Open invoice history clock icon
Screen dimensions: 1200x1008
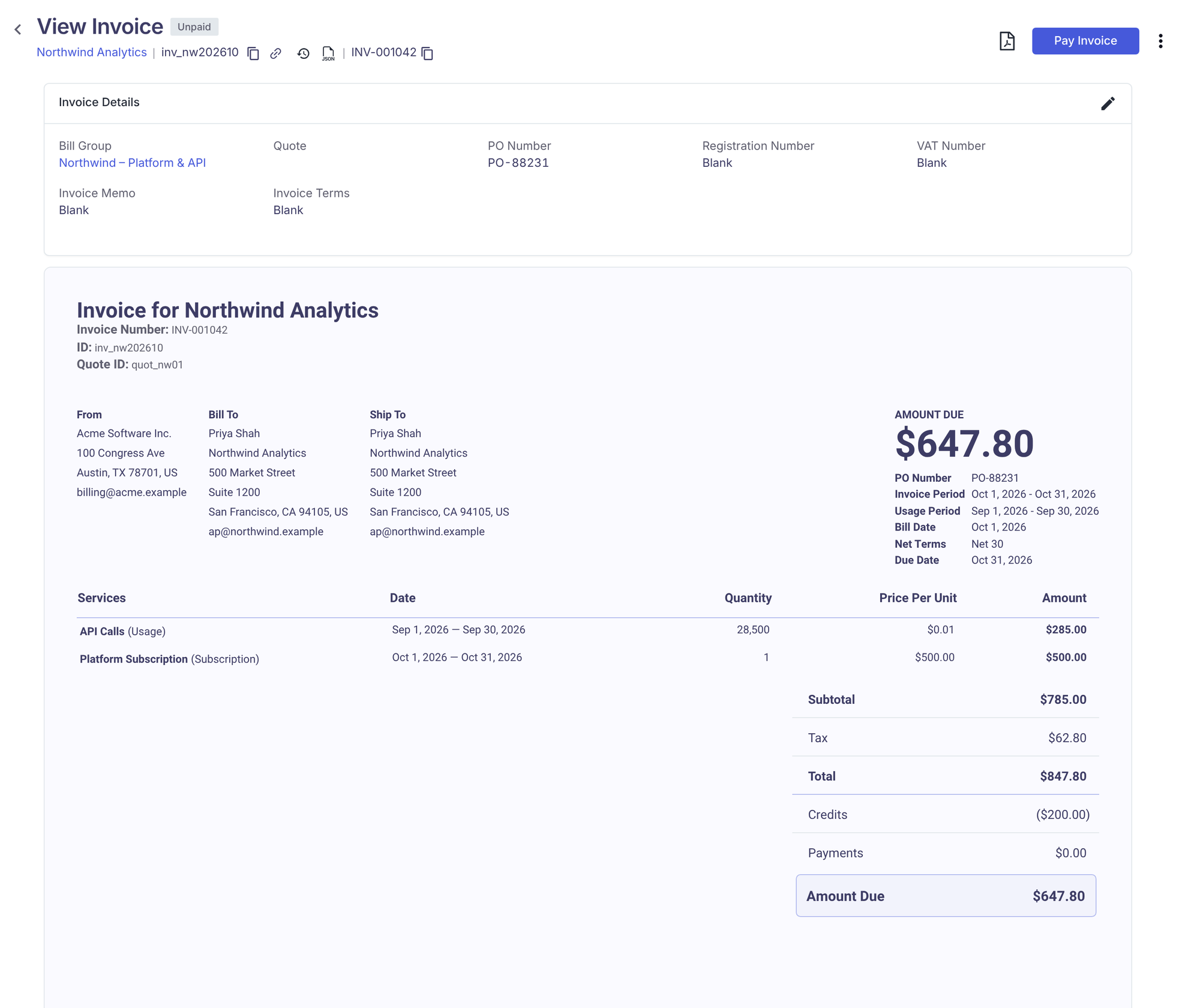click(303, 53)
